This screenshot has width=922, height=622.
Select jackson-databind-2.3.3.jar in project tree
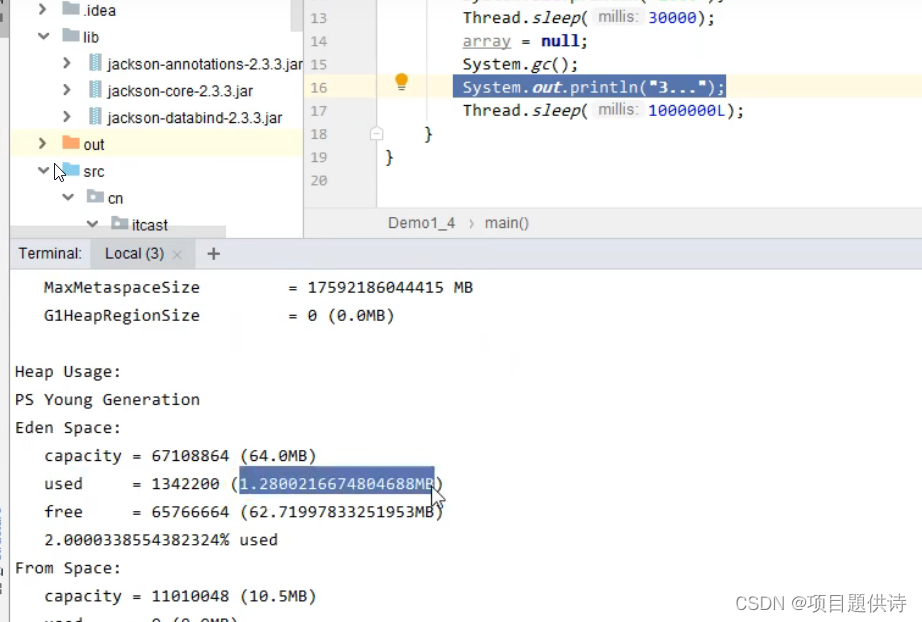pos(195,118)
